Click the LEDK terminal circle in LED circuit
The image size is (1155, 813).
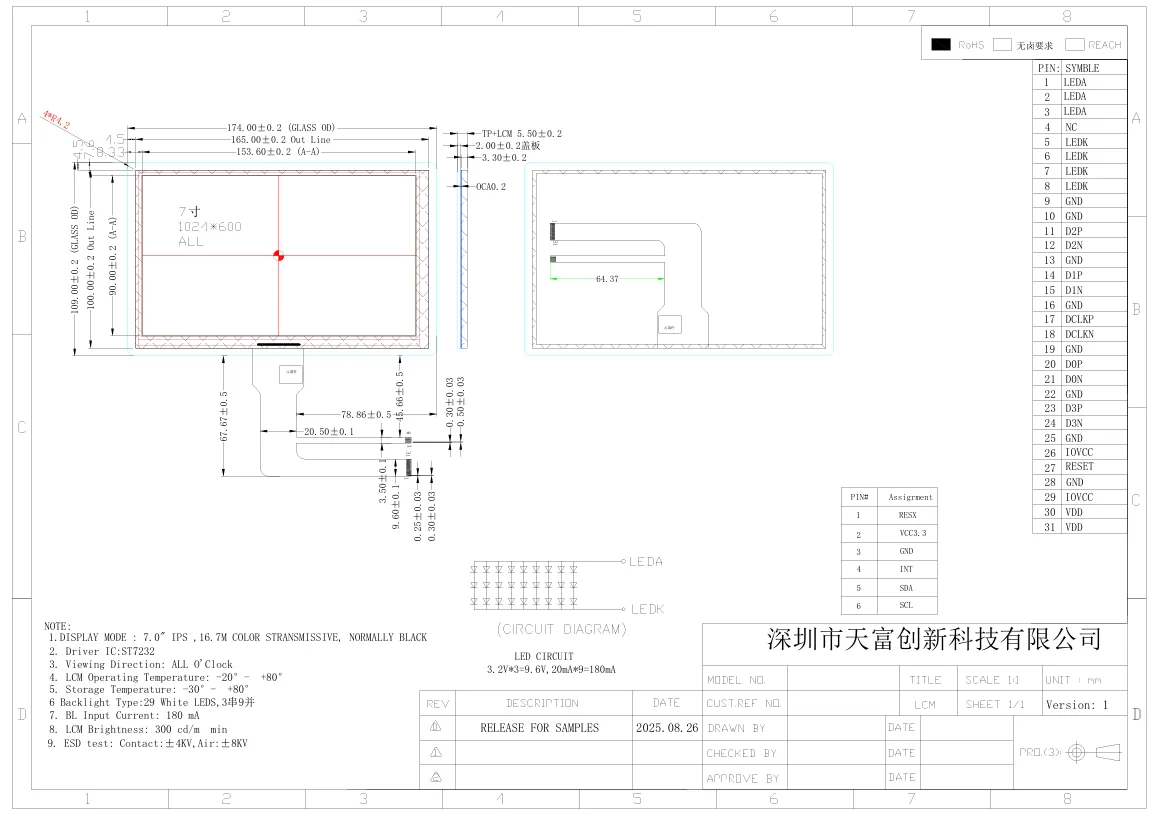623,608
